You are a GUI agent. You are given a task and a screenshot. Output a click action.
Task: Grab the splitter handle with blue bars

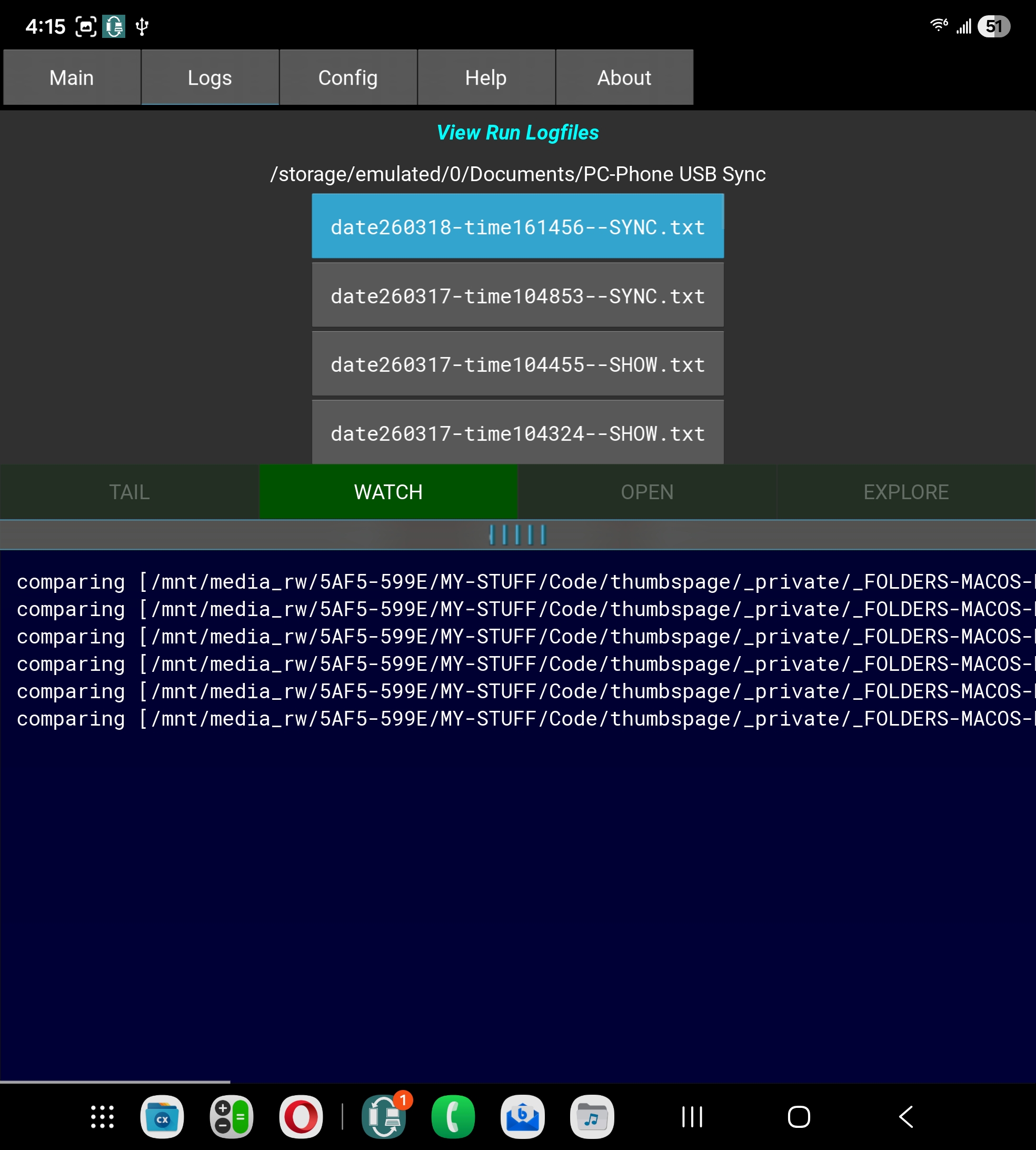517,534
